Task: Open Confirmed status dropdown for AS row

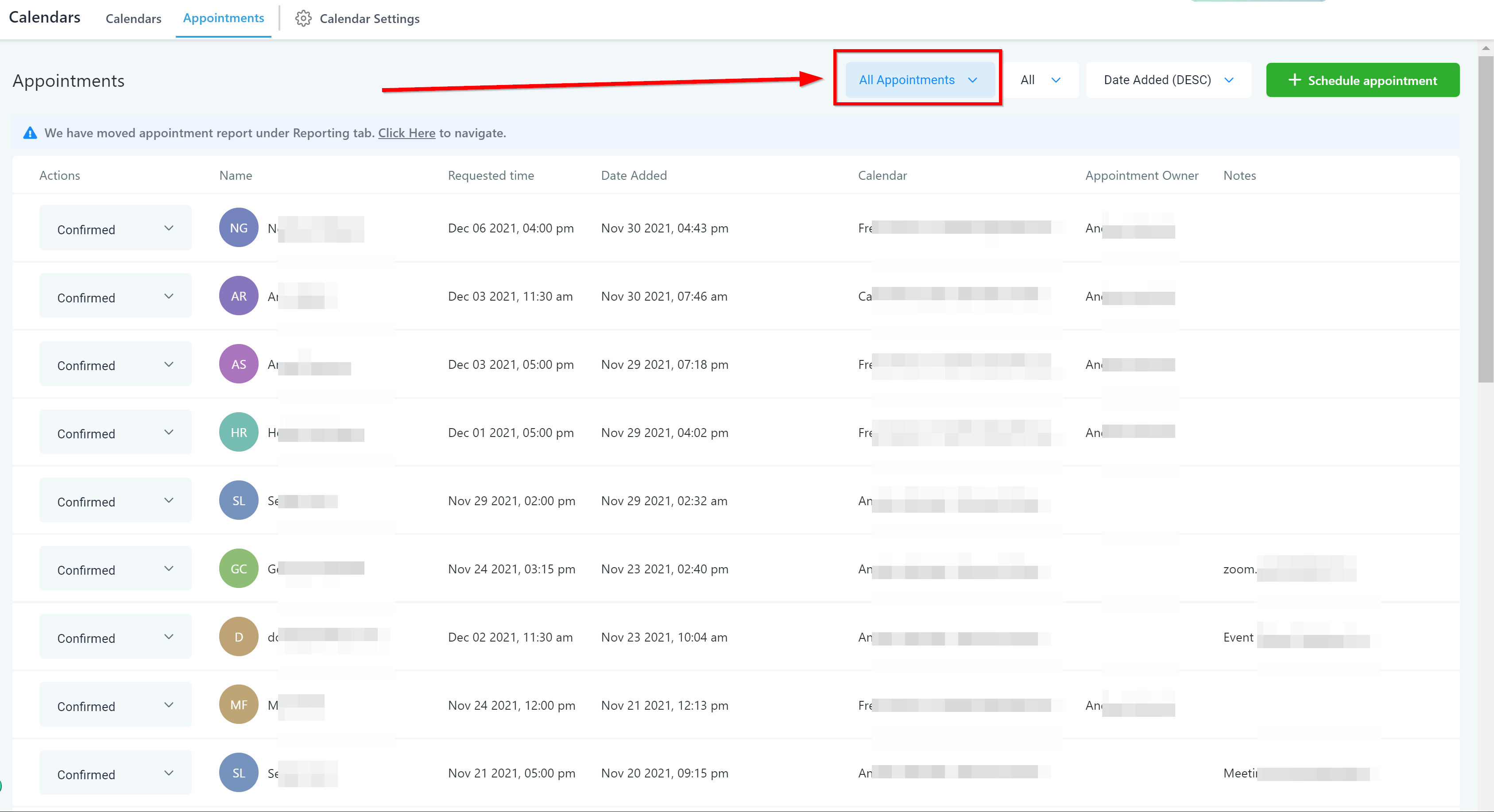Action: pyautogui.click(x=115, y=365)
